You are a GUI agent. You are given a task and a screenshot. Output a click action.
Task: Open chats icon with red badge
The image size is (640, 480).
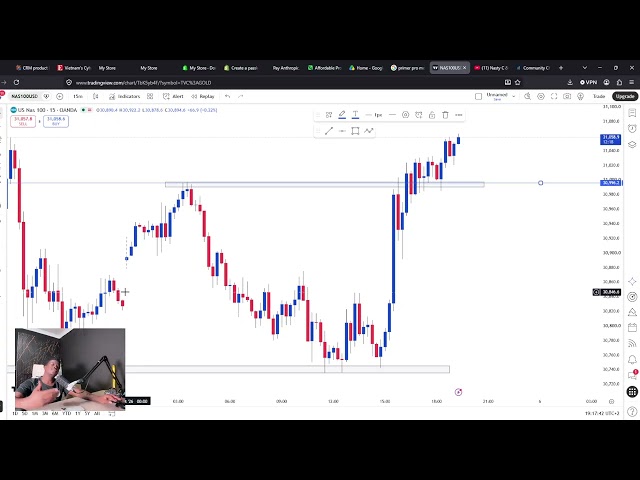(x=632, y=375)
